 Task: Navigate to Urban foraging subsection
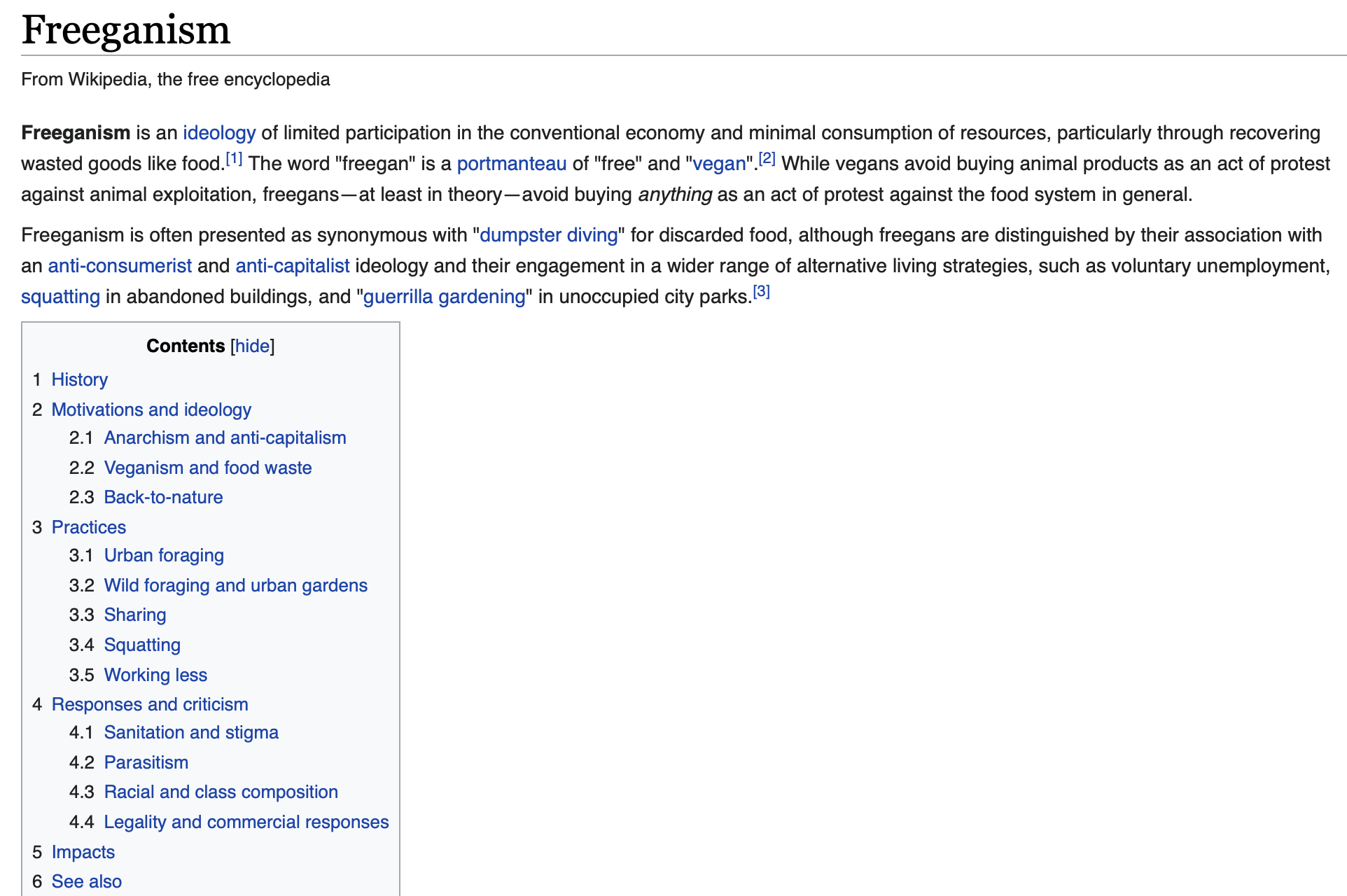tap(164, 555)
